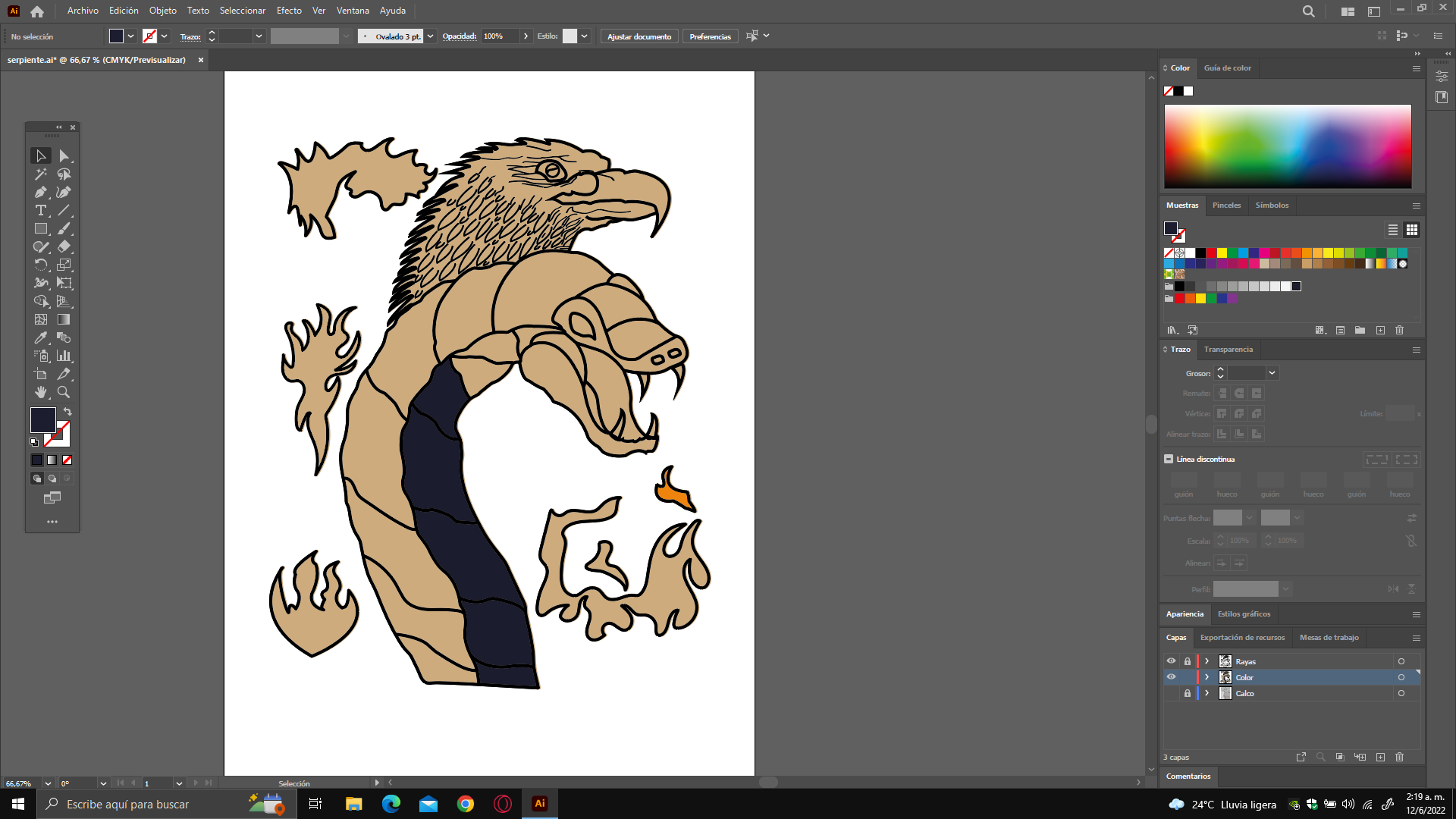Select the Eraser tool
Screen dimensions: 1456x819
tap(64, 247)
